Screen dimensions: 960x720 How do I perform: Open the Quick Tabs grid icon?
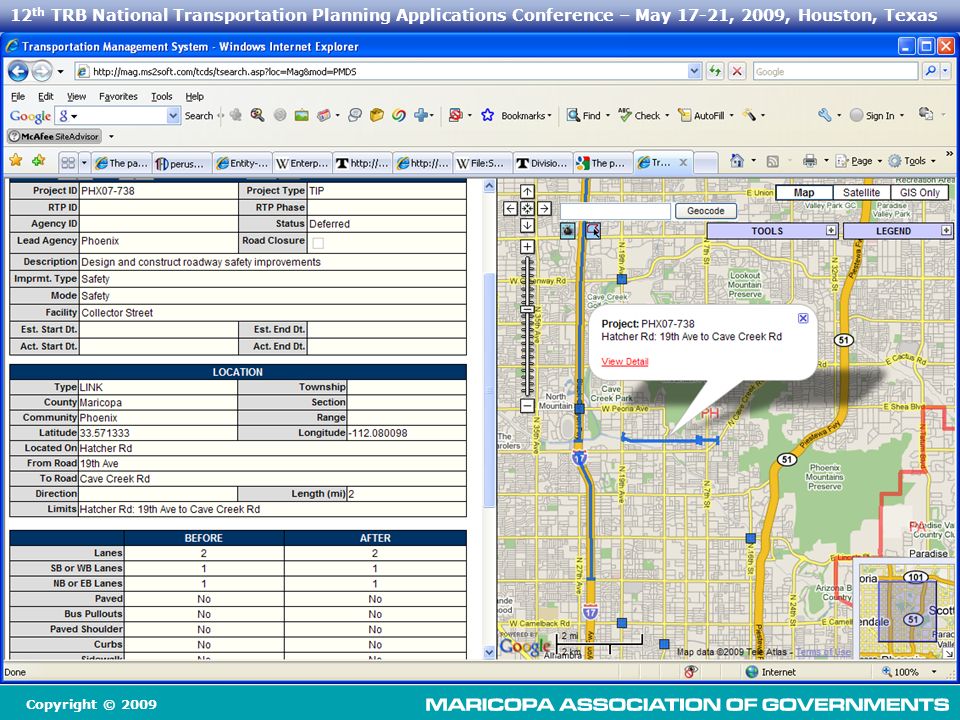coord(68,162)
